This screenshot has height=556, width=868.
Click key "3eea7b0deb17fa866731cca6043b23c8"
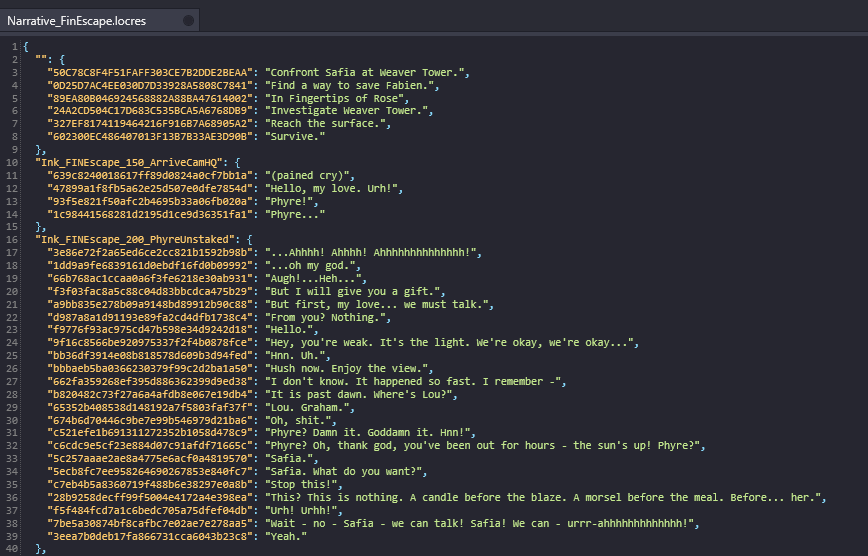150,536
